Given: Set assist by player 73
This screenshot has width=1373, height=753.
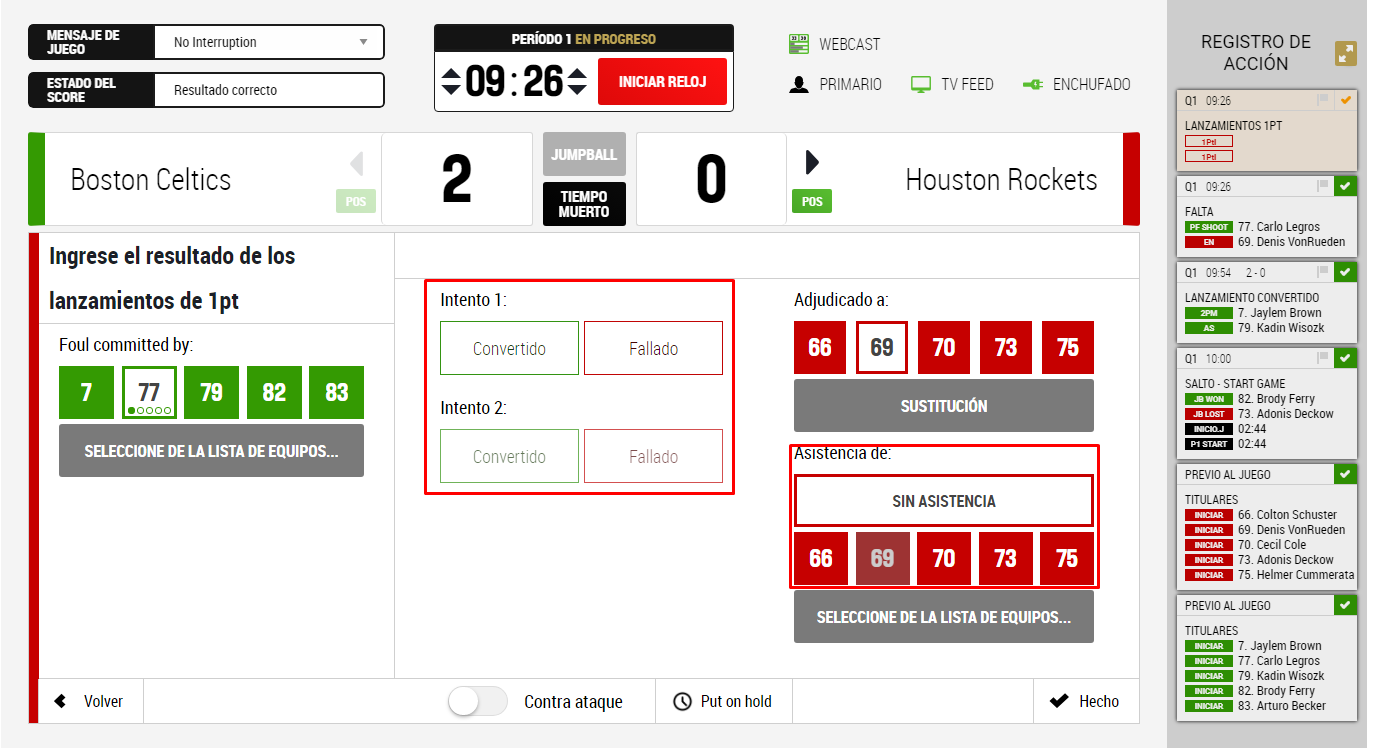Looking at the screenshot, I should [1006, 558].
